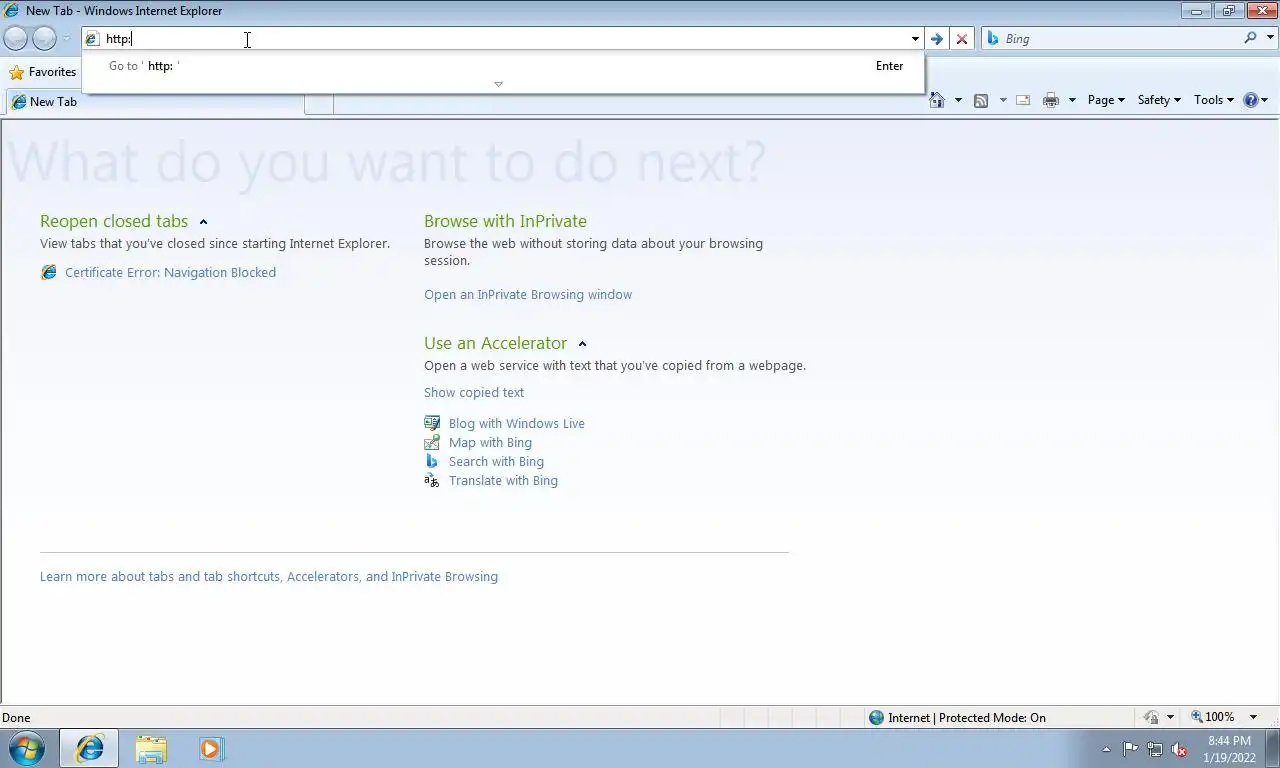Click Show copied text link
The height and width of the screenshot is (768, 1280).
pos(474,392)
